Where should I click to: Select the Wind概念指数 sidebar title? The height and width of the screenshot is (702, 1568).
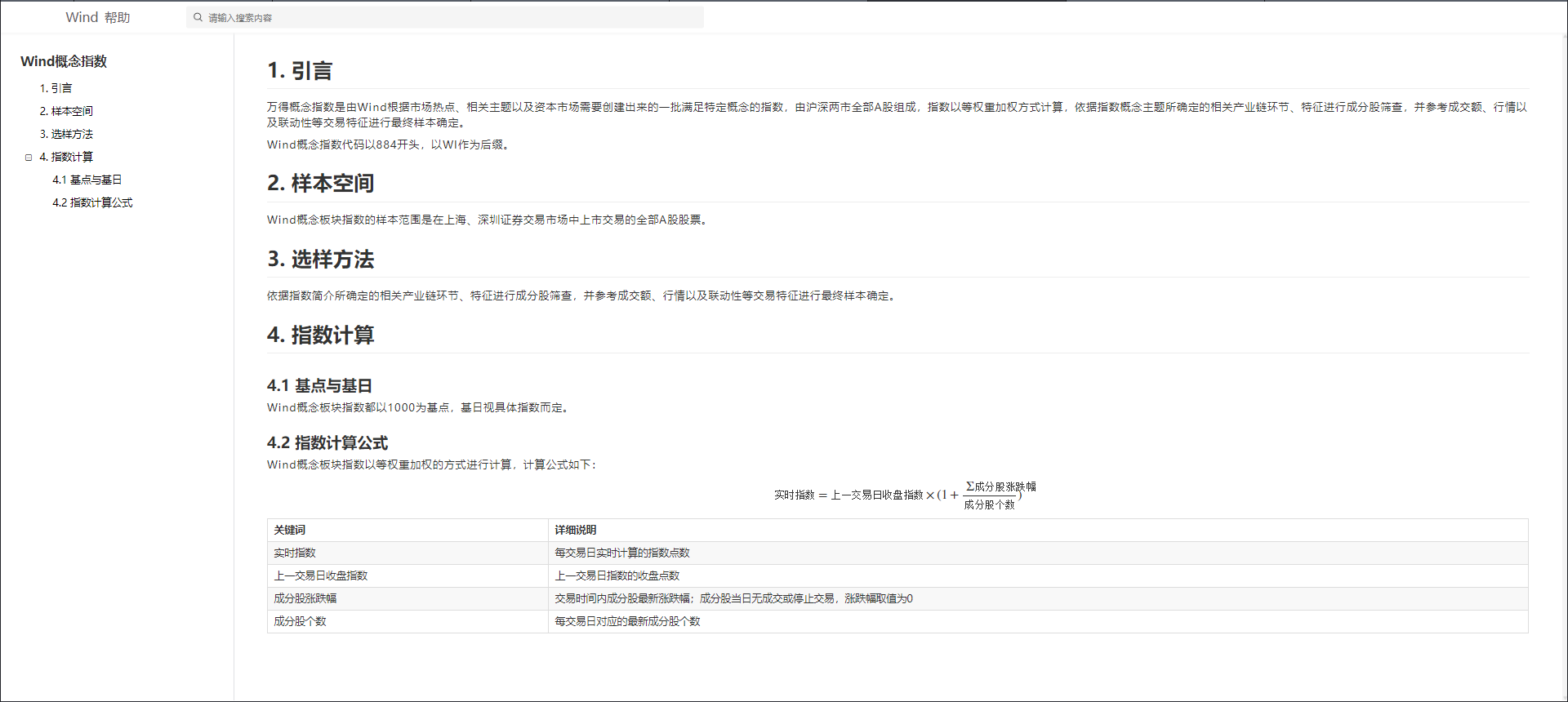pyautogui.click(x=64, y=61)
